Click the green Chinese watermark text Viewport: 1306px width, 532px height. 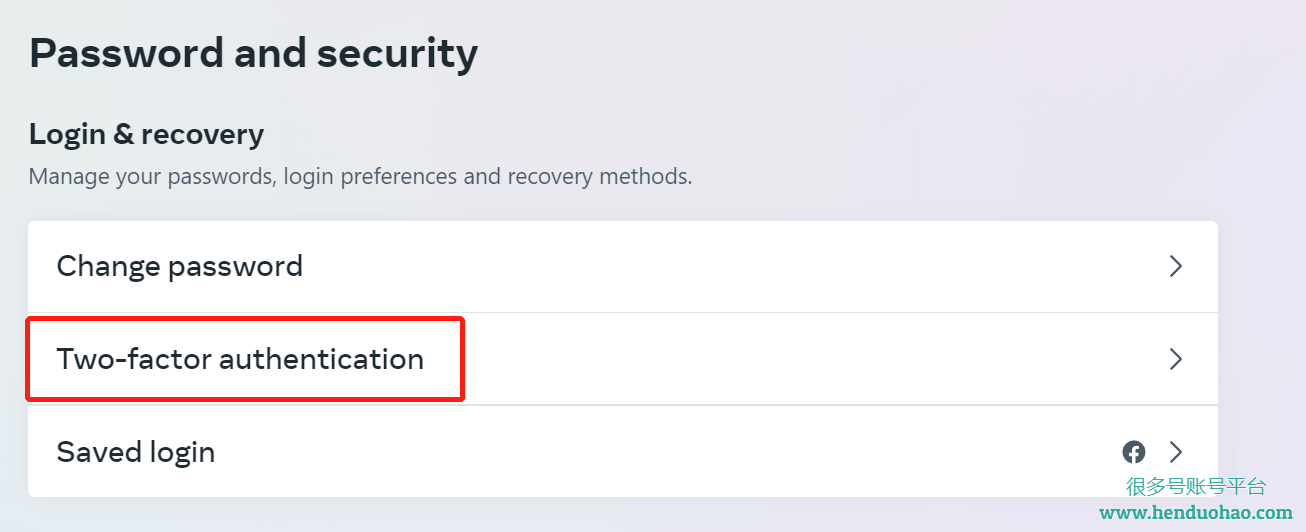(1196, 487)
